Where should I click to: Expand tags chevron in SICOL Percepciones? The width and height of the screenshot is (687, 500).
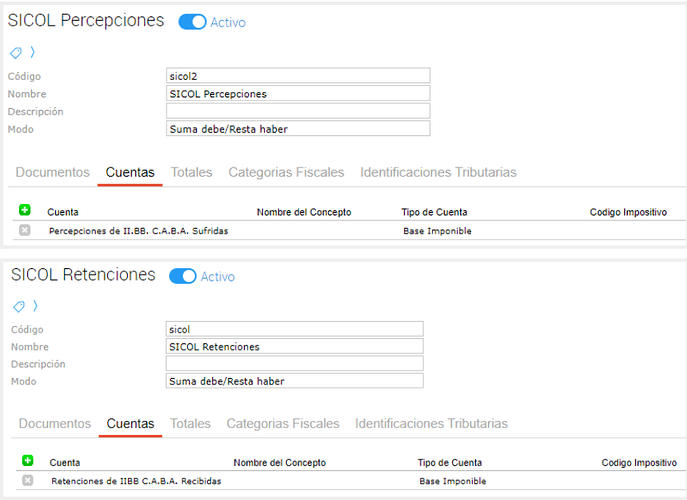31,53
